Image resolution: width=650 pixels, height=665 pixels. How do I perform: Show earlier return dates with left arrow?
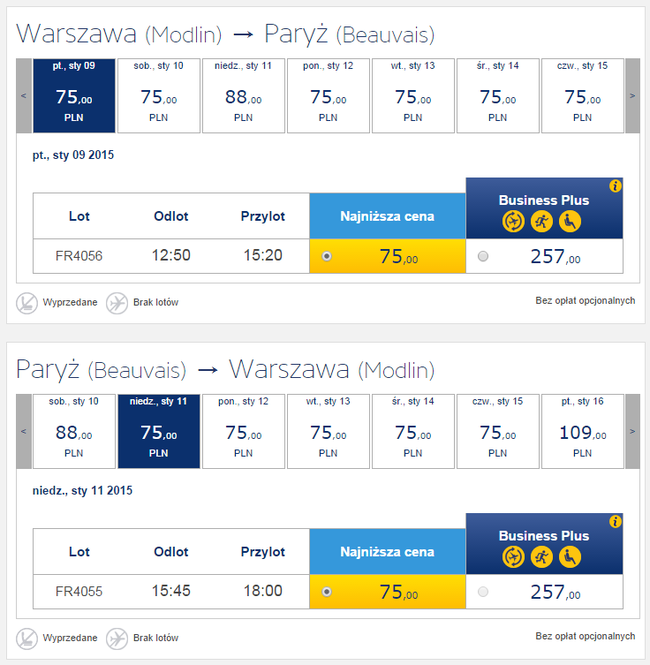coord(25,431)
